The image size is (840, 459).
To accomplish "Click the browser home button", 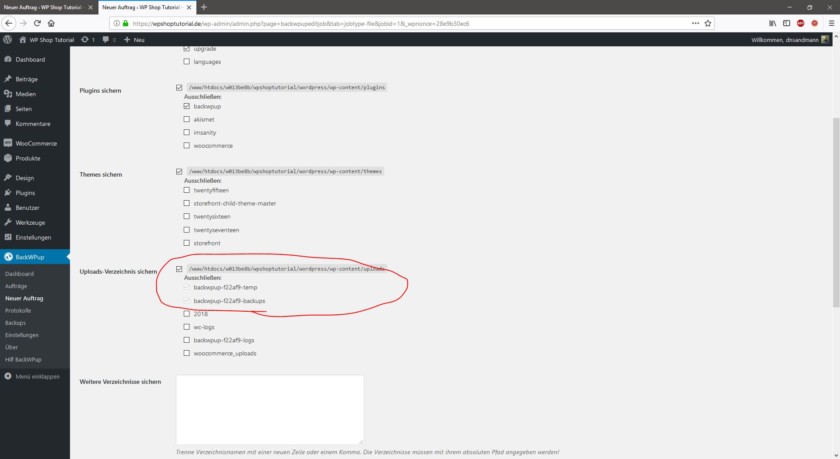I will 53,22.
